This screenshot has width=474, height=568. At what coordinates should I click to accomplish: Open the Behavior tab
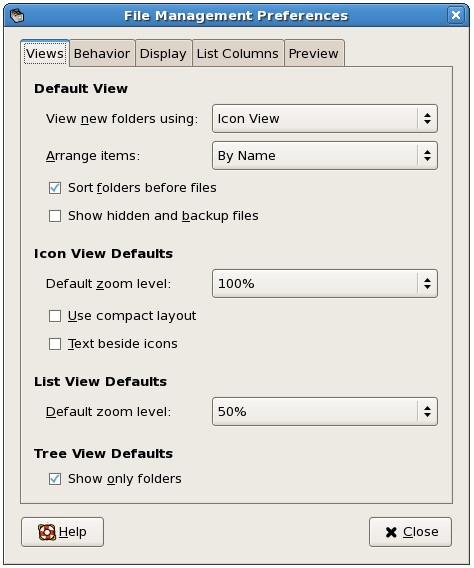pos(102,53)
